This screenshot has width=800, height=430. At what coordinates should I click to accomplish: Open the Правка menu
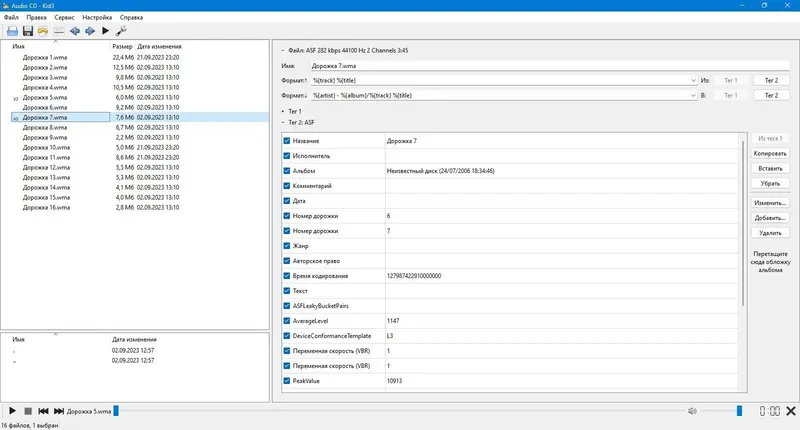[36, 17]
